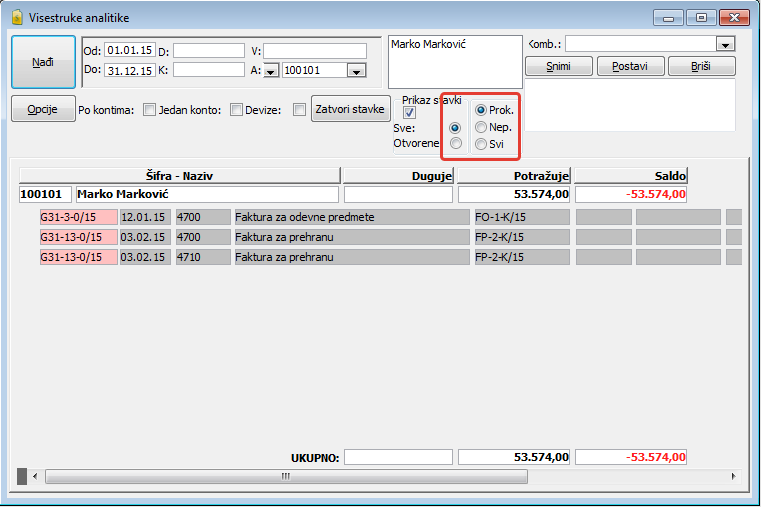
Task: Toggle the Jedan konto checkbox
Action: 237,110
